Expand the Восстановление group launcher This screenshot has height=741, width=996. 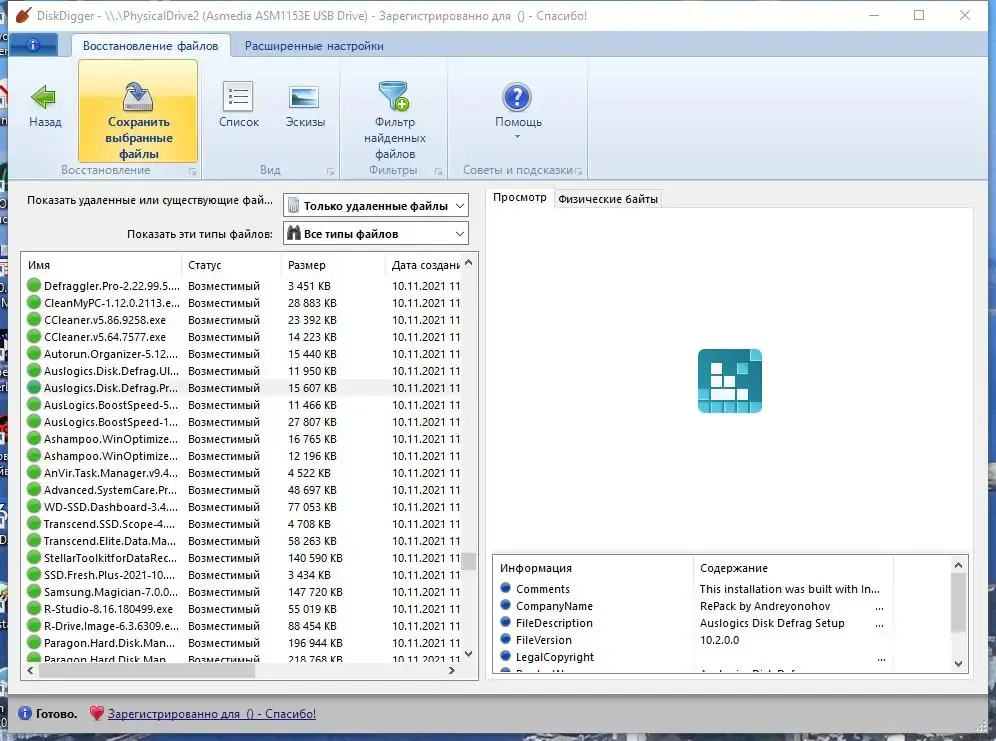tap(192, 171)
